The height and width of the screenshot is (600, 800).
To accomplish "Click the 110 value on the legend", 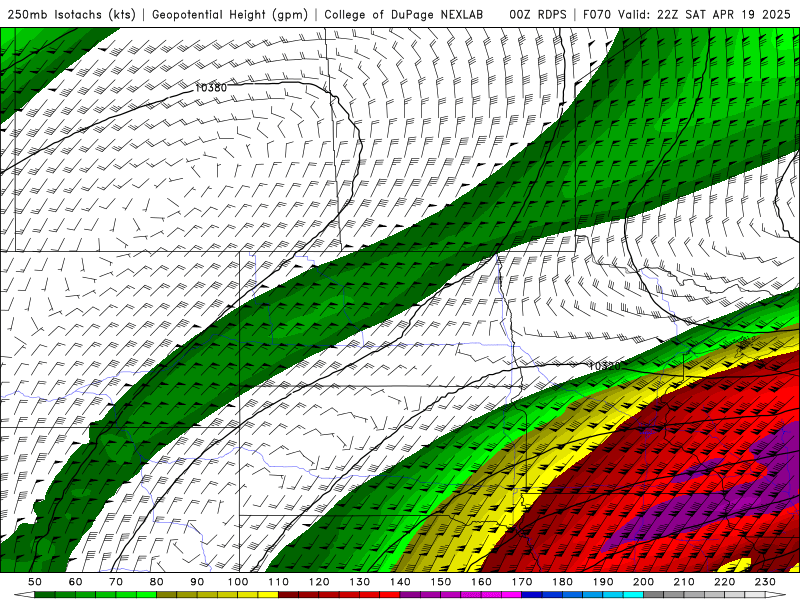I will point(279,582).
